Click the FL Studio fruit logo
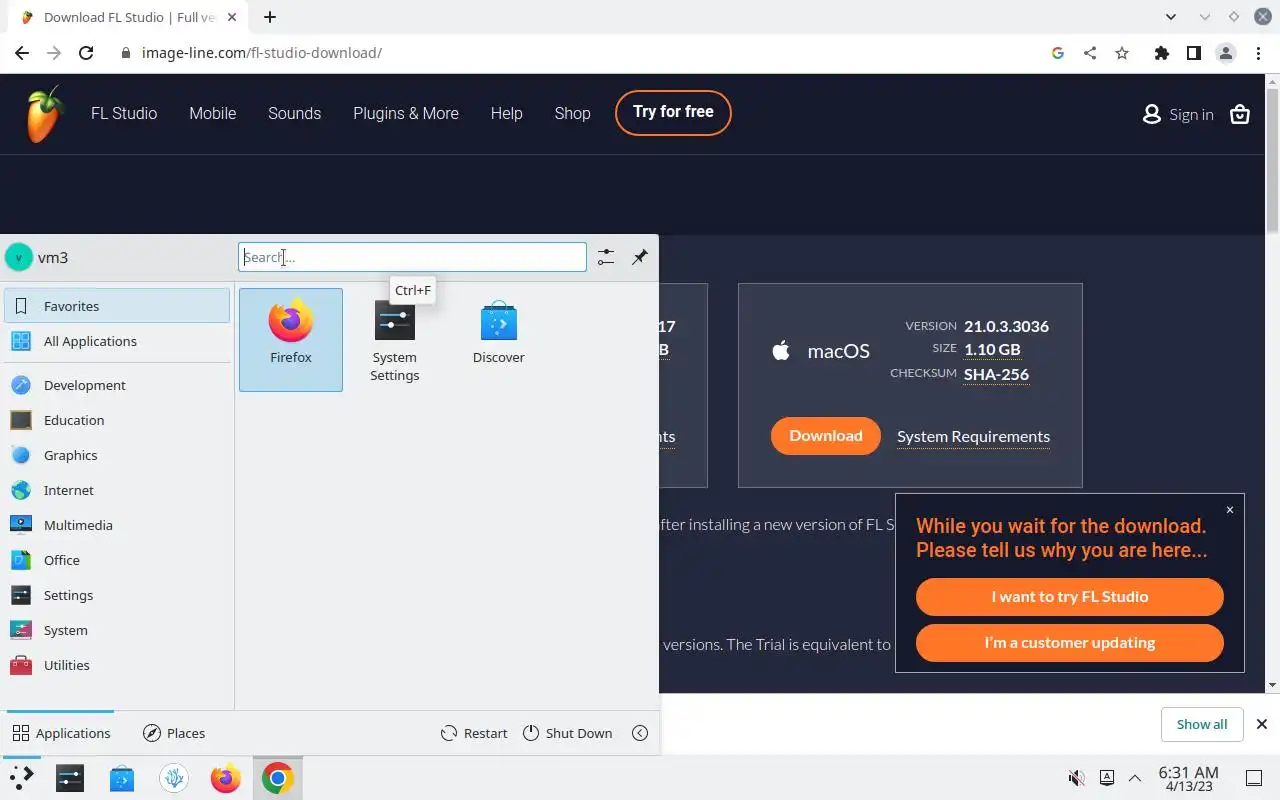The image size is (1280, 800). tap(44, 114)
